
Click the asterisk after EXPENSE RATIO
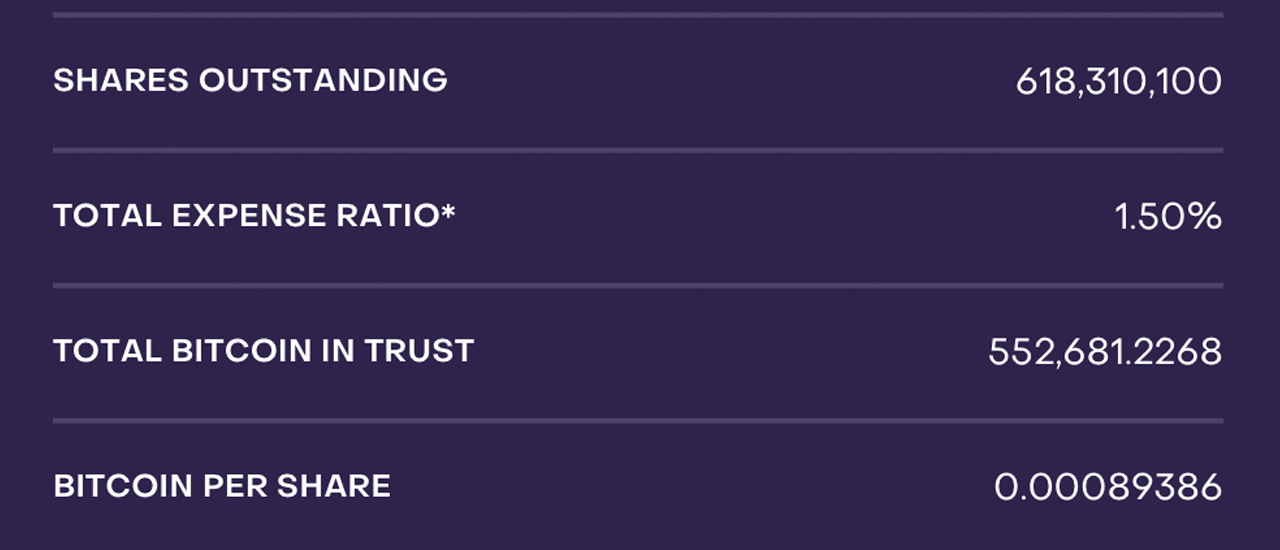click(x=448, y=212)
